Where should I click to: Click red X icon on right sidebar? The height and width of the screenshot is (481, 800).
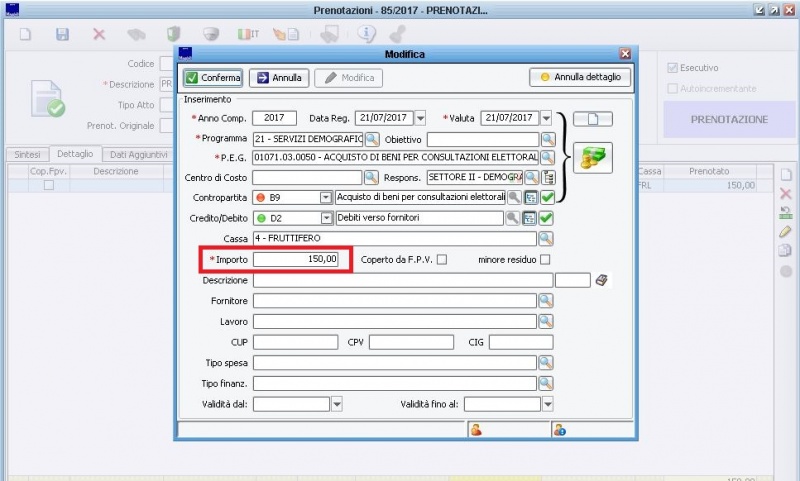(785, 193)
